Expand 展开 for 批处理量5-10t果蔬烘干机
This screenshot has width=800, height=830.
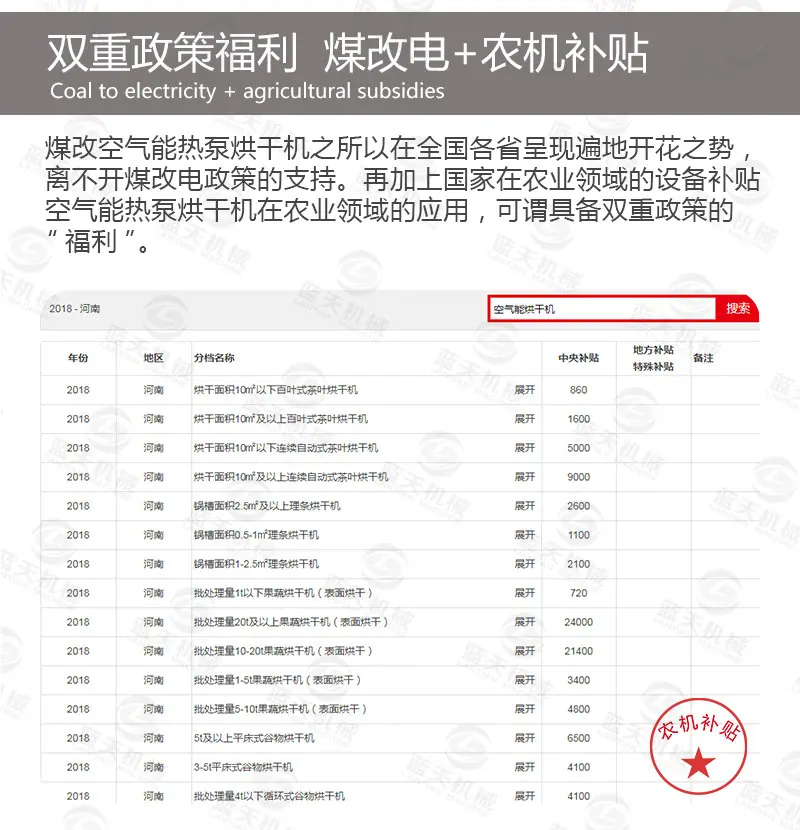pos(525,709)
